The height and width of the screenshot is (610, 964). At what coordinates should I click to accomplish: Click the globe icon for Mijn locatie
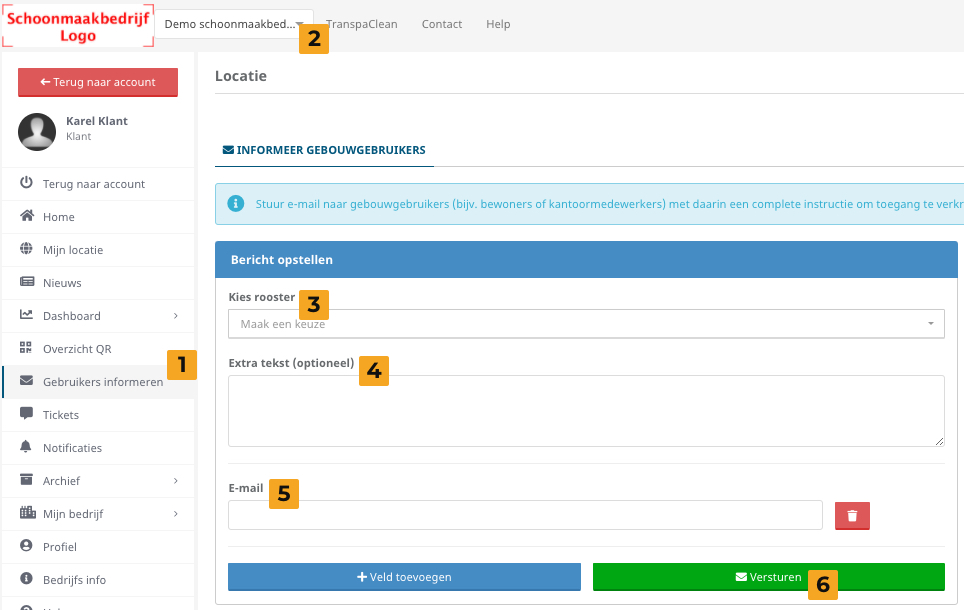27,250
